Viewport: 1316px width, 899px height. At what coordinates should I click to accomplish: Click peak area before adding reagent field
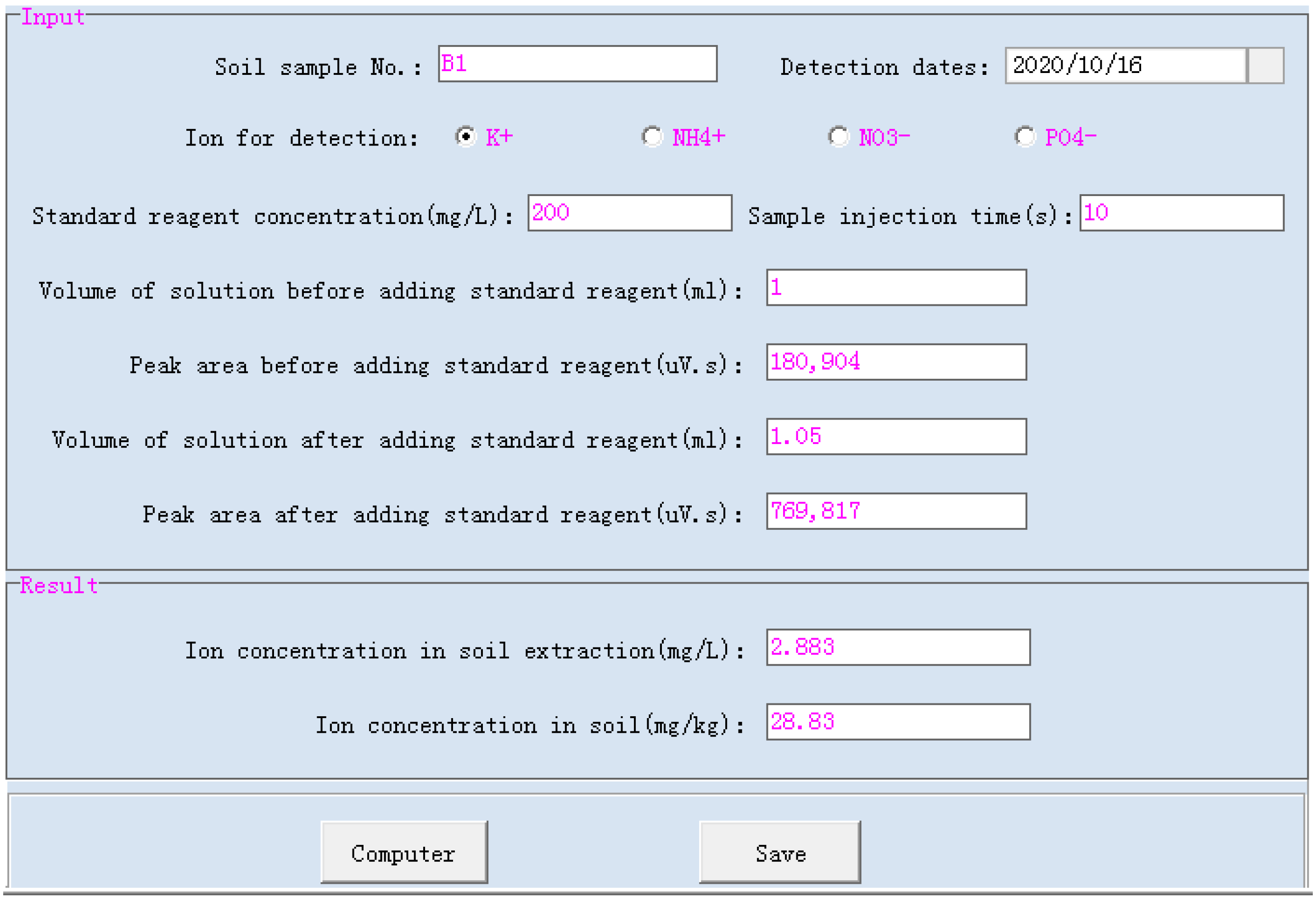coord(896,362)
